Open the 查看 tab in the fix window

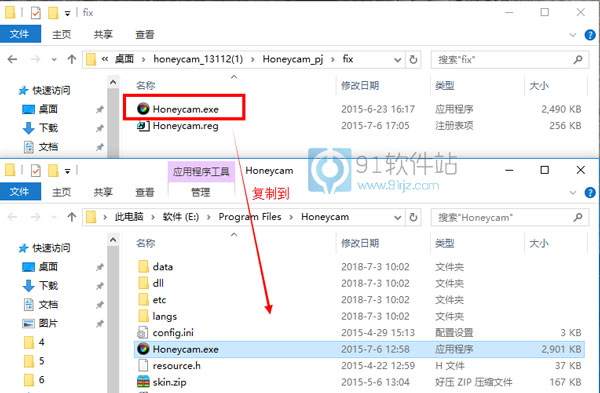click(145, 34)
